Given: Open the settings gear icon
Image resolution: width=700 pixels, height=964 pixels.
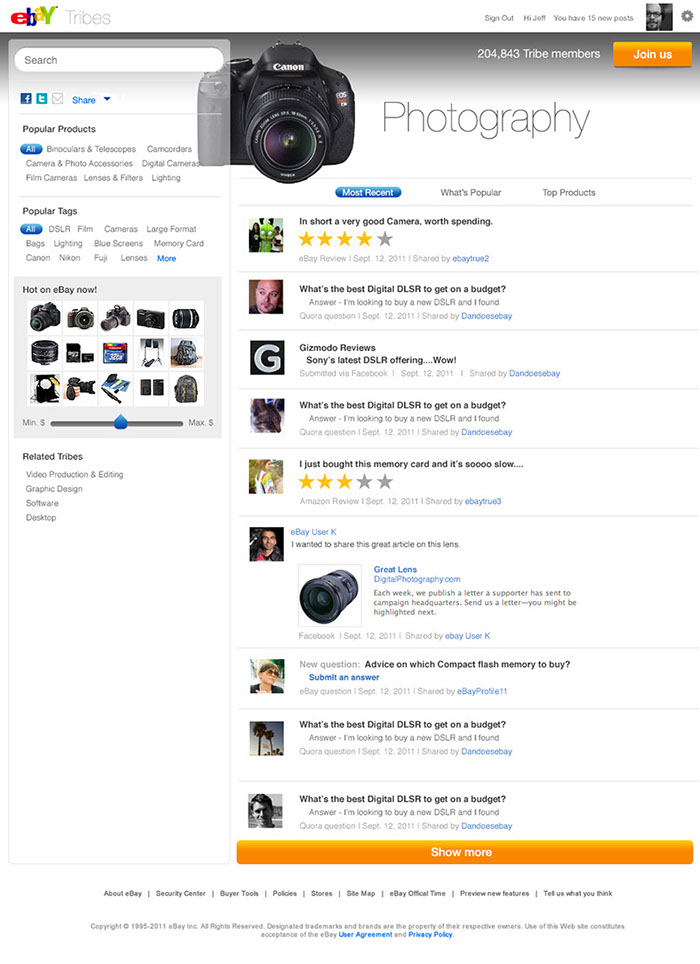Looking at the screenshot, I should tap(687, 16).
